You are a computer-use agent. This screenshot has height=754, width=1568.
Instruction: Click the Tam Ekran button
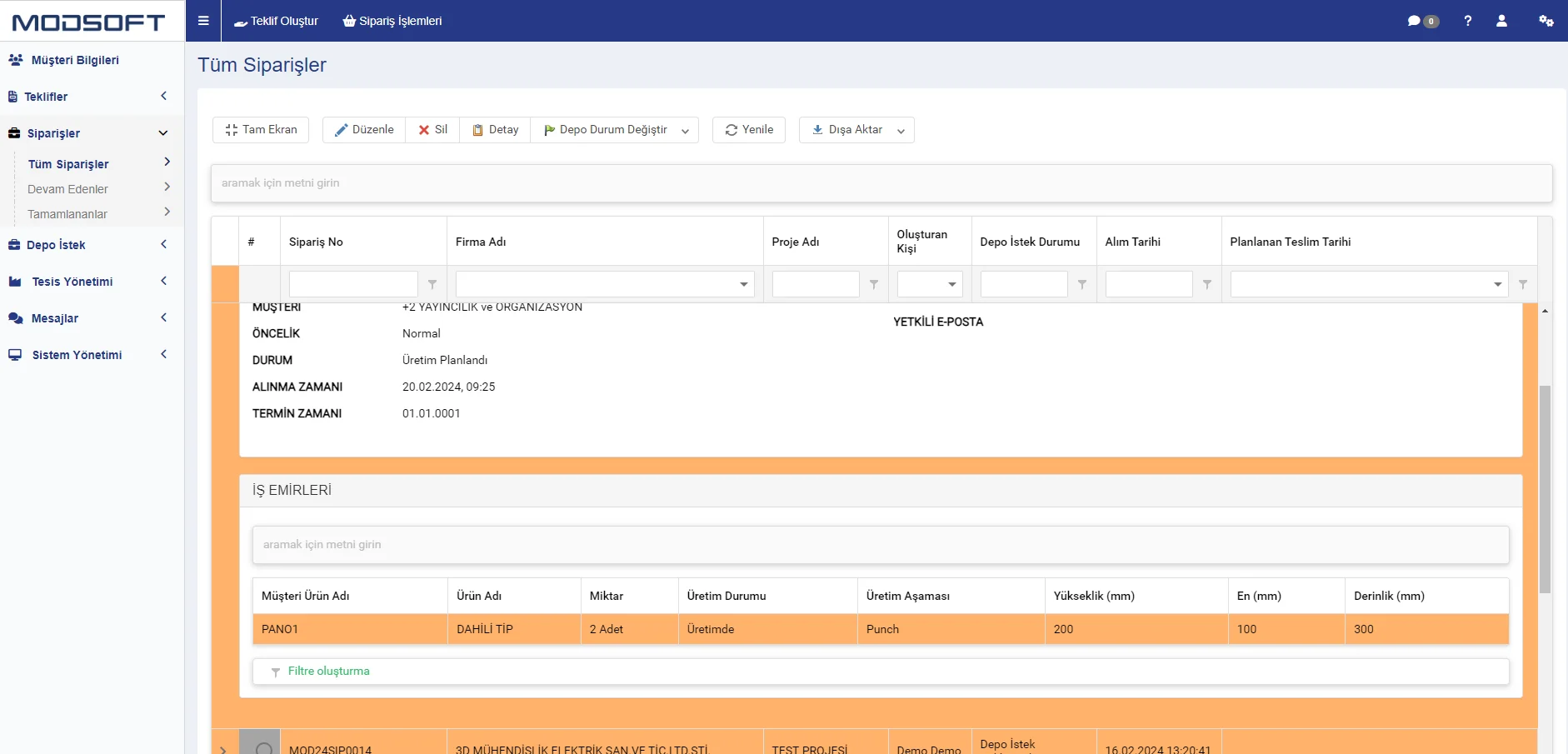[x=261, y=130]
